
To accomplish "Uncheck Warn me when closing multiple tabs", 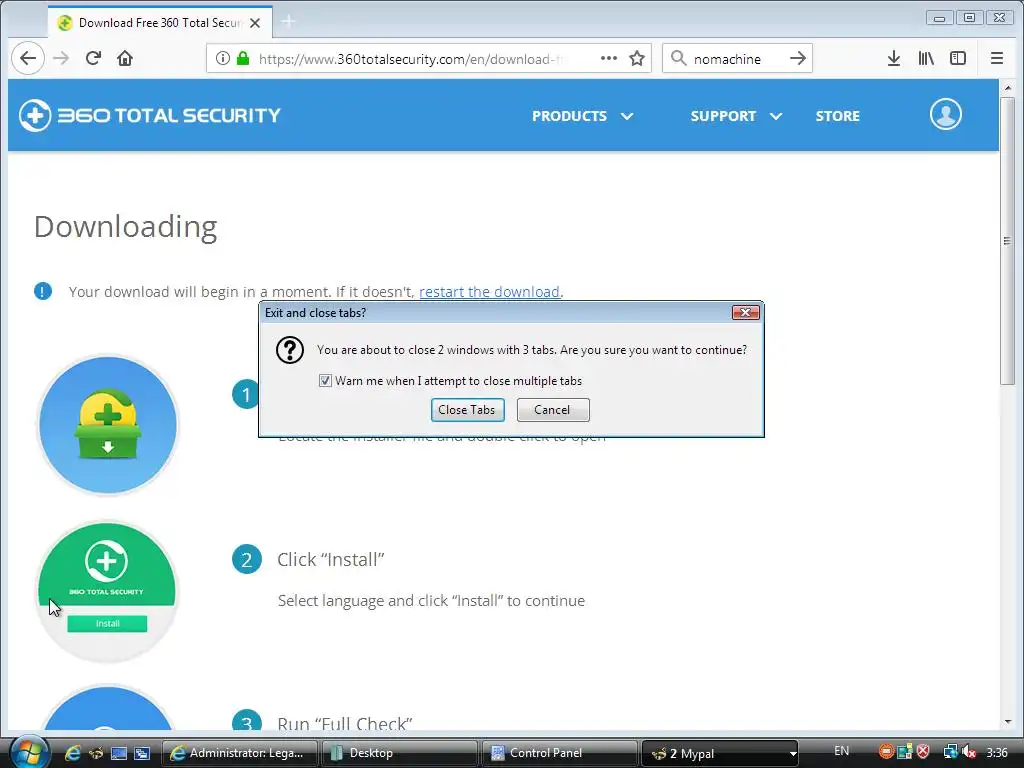I will [x=325, y=380].
